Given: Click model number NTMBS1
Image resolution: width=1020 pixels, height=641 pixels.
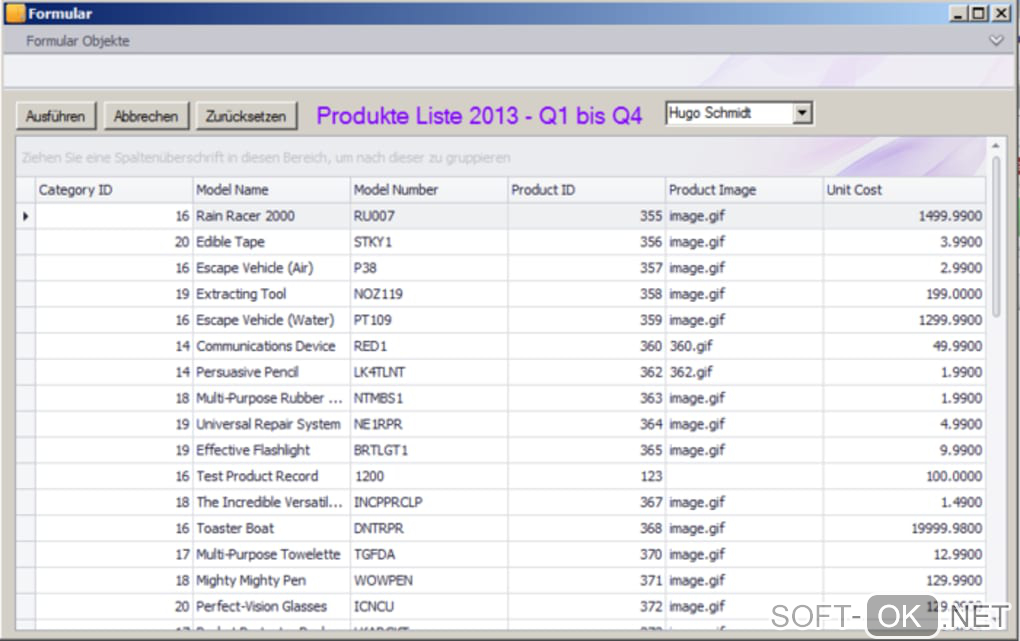Looking at the screenshot, I should point(379,398).
